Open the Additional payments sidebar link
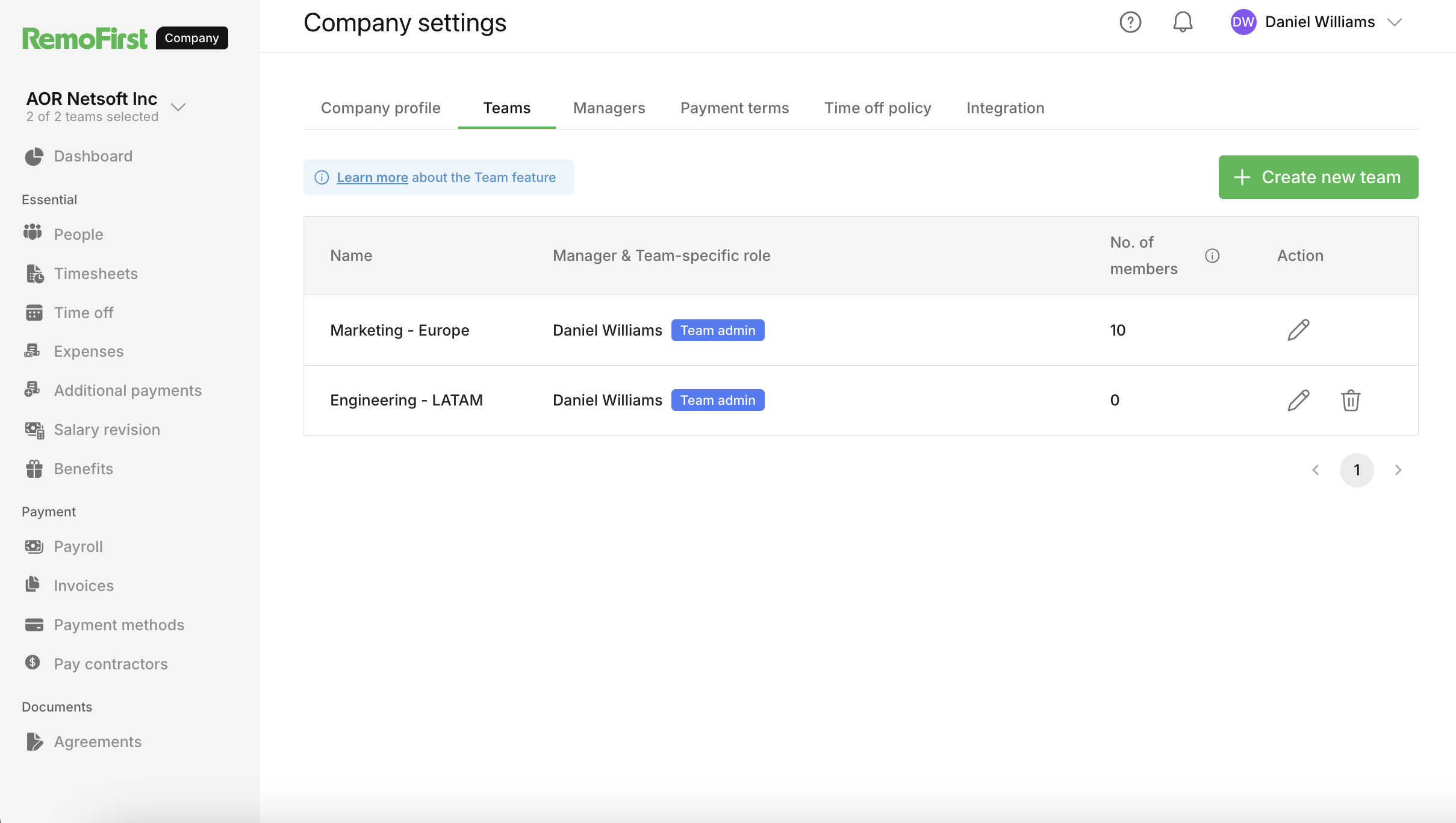 (x=128, y=390)
